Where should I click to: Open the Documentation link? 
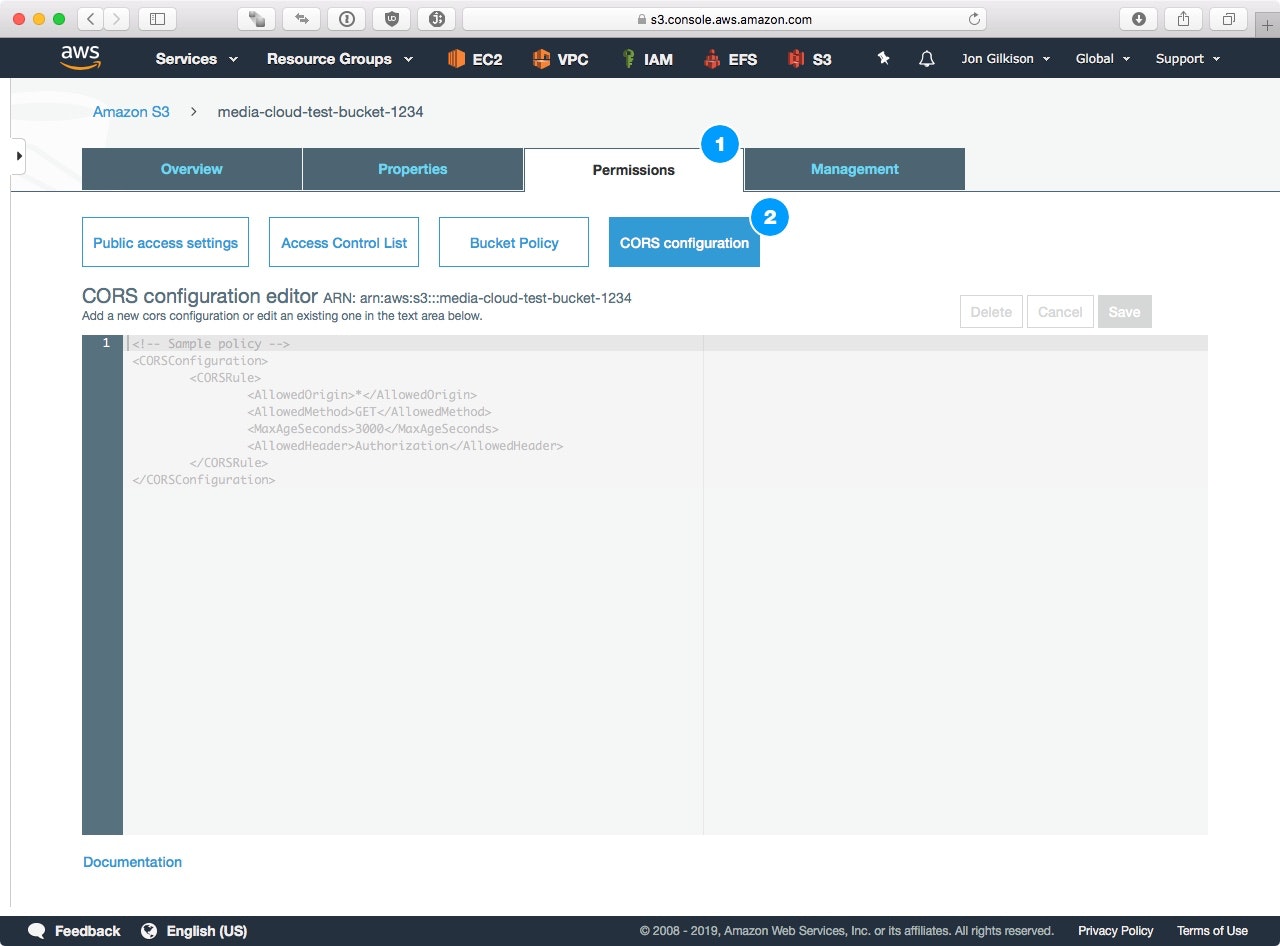click(132, 862)
